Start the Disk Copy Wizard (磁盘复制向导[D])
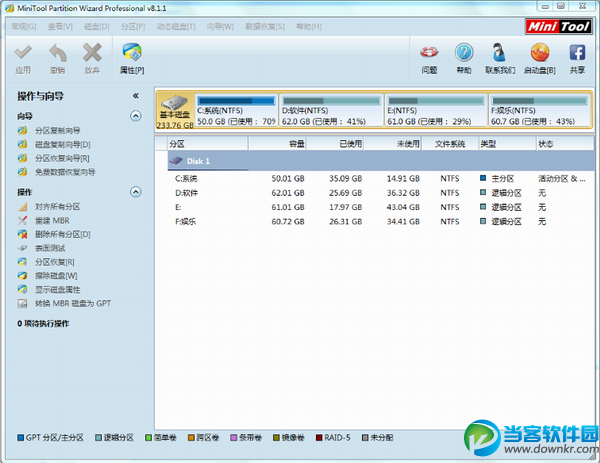The image size is (600, 463). click(x=63, y=145)
